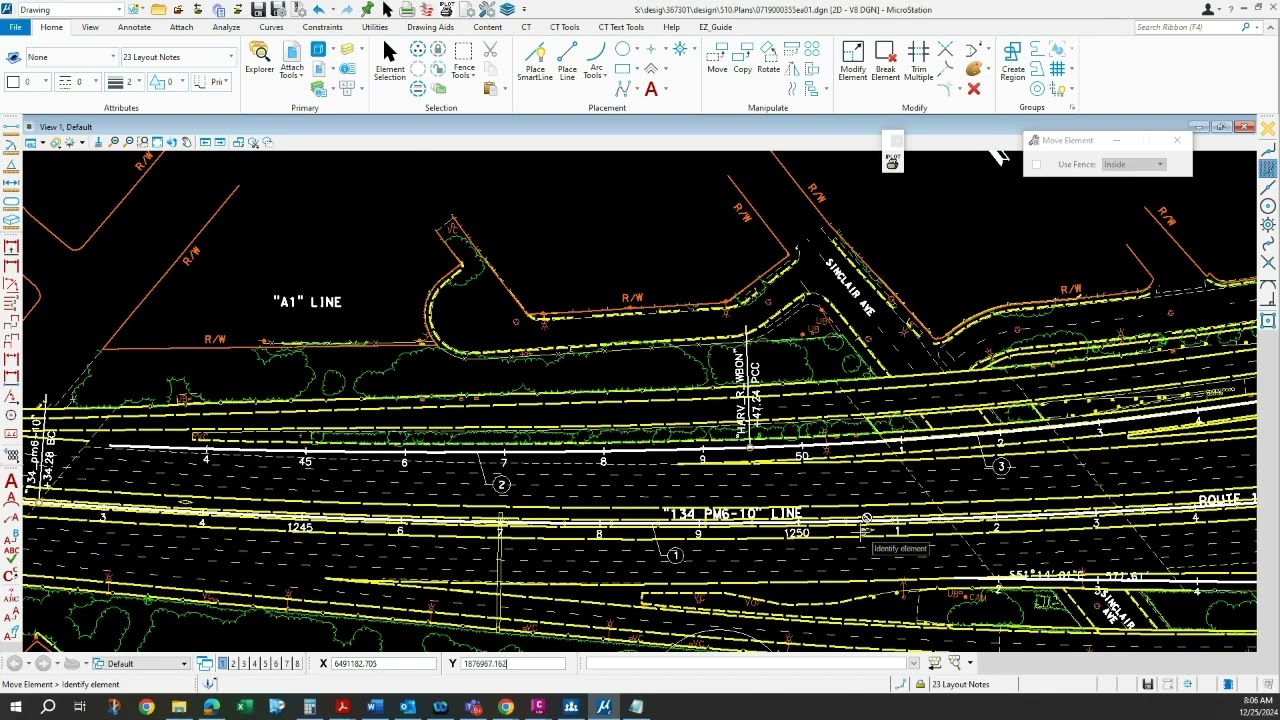Click the Fit View icon in view toolbar

157,142
